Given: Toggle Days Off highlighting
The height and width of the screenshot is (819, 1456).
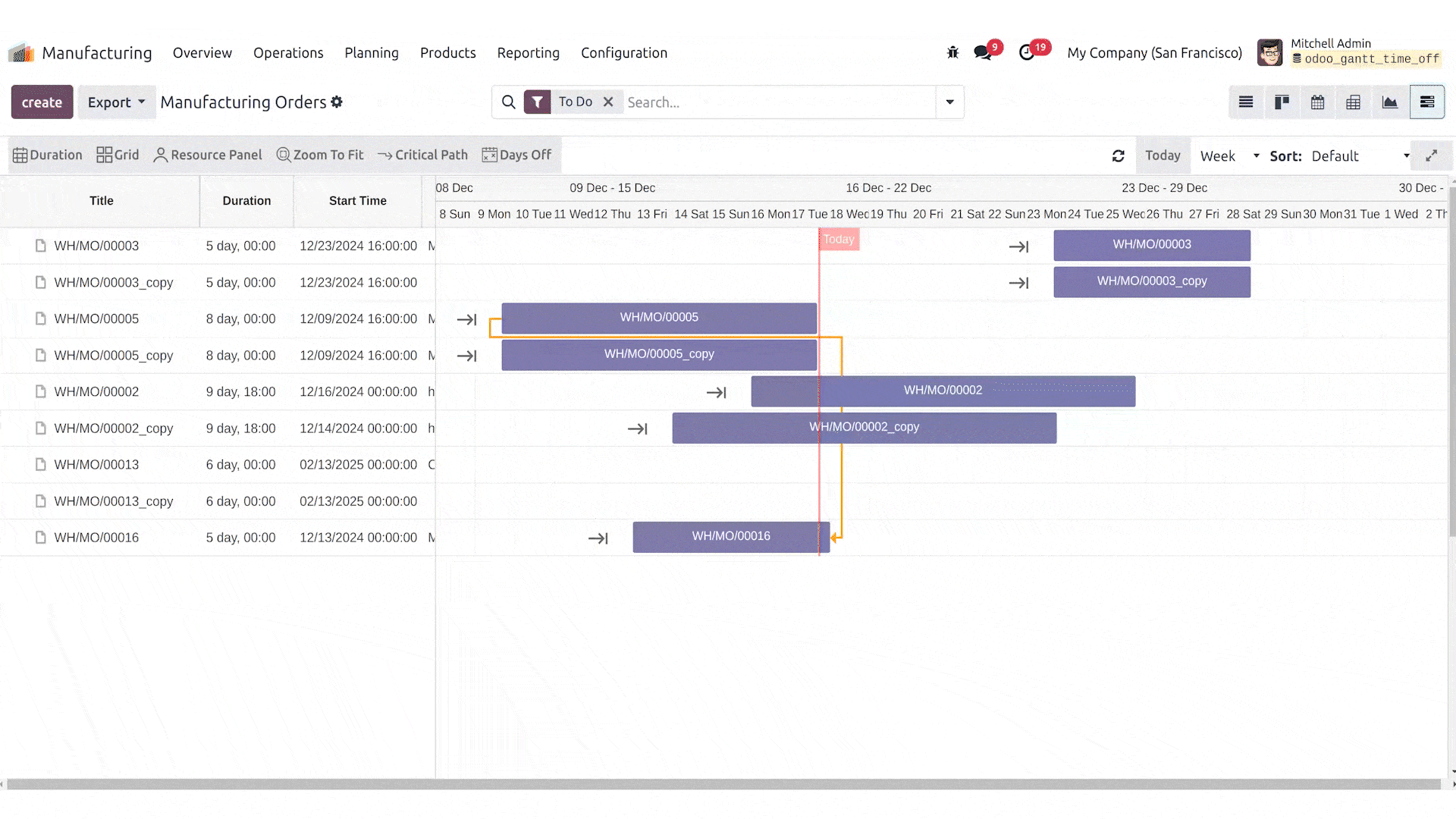Looking at the screenshot, I should [x=516, y=155].
